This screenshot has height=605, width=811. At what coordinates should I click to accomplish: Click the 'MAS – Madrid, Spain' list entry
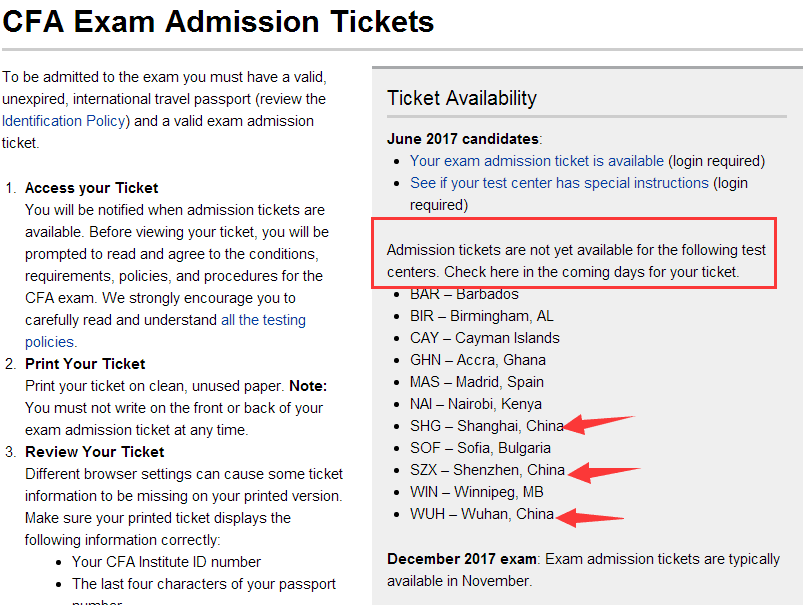[x=477, y=382]
